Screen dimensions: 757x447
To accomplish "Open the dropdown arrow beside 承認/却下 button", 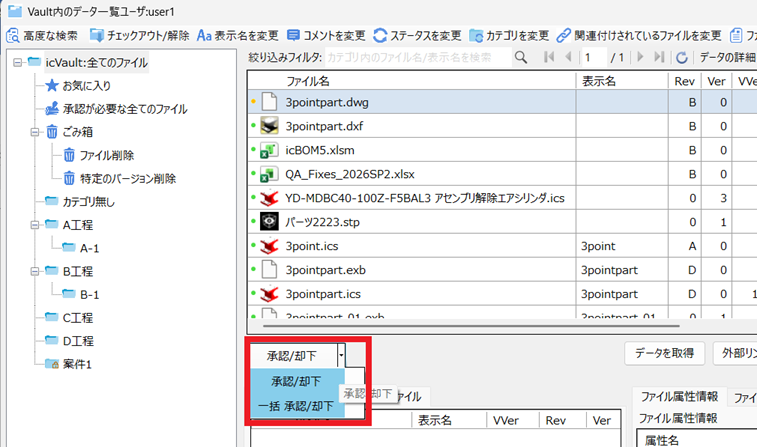I will (x=341, y=355).
